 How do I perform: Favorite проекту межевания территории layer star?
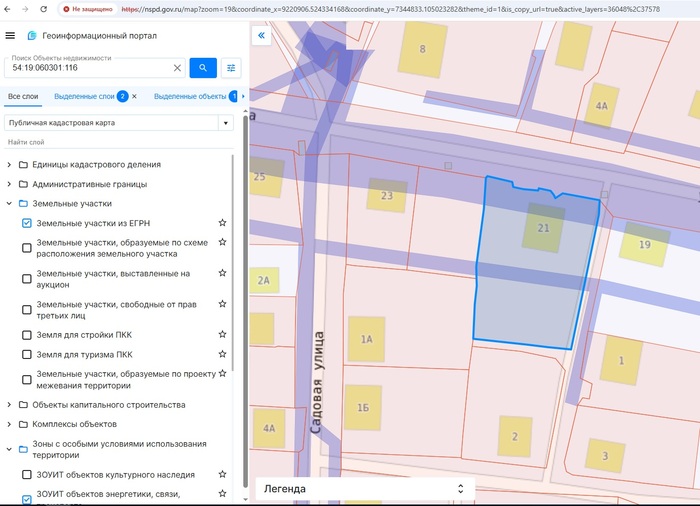click(222, 373)
